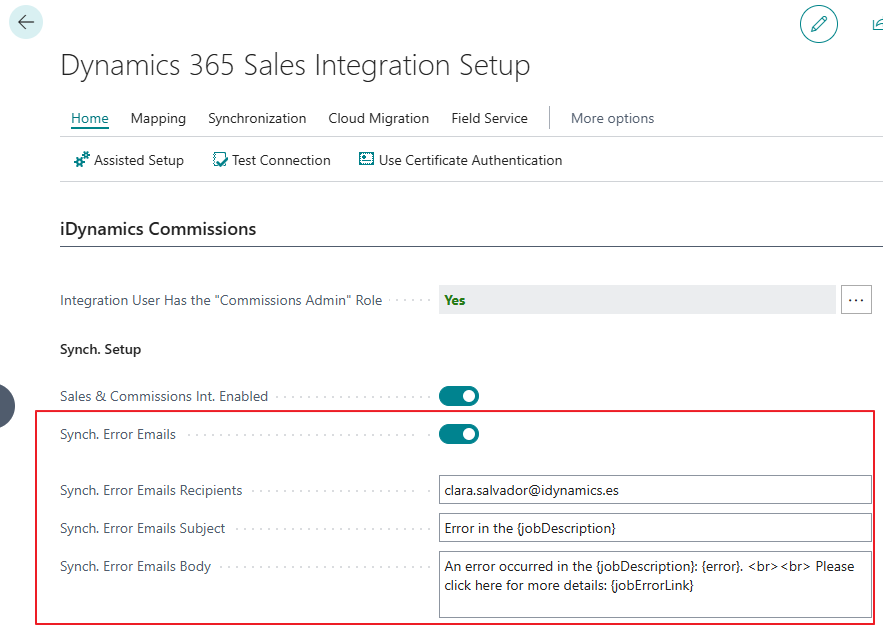Switch to the Home tab
Image resolution: width=883 pixels, height=631 pixels.
coord(90,118)
